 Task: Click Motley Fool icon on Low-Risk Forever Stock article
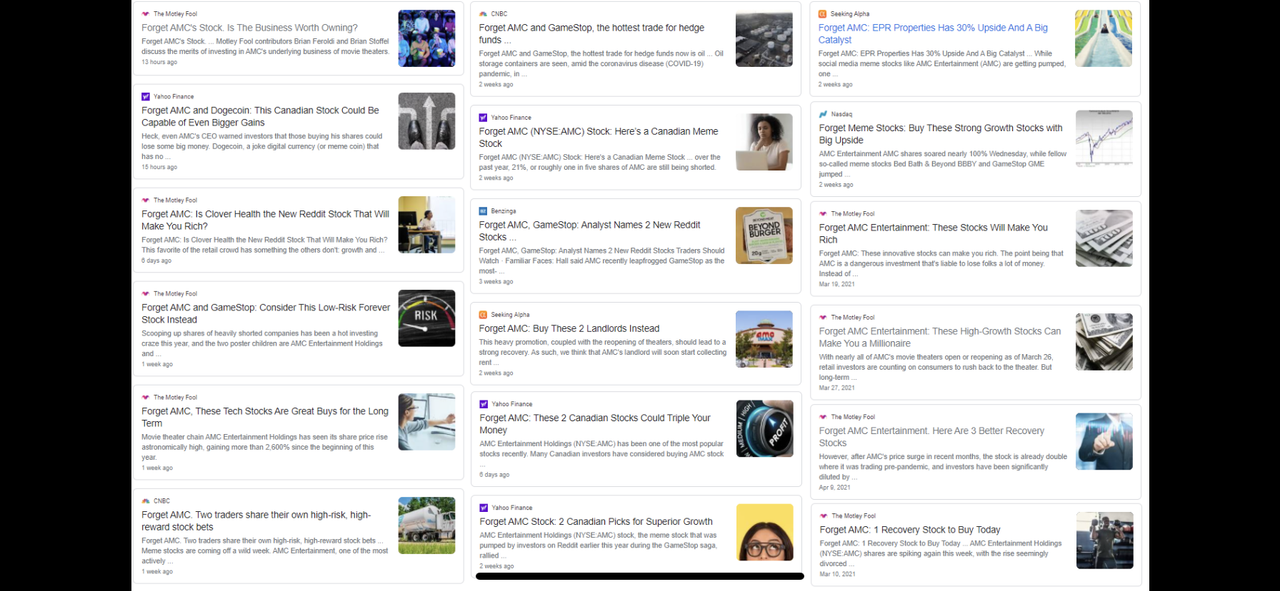coord(146,294)
